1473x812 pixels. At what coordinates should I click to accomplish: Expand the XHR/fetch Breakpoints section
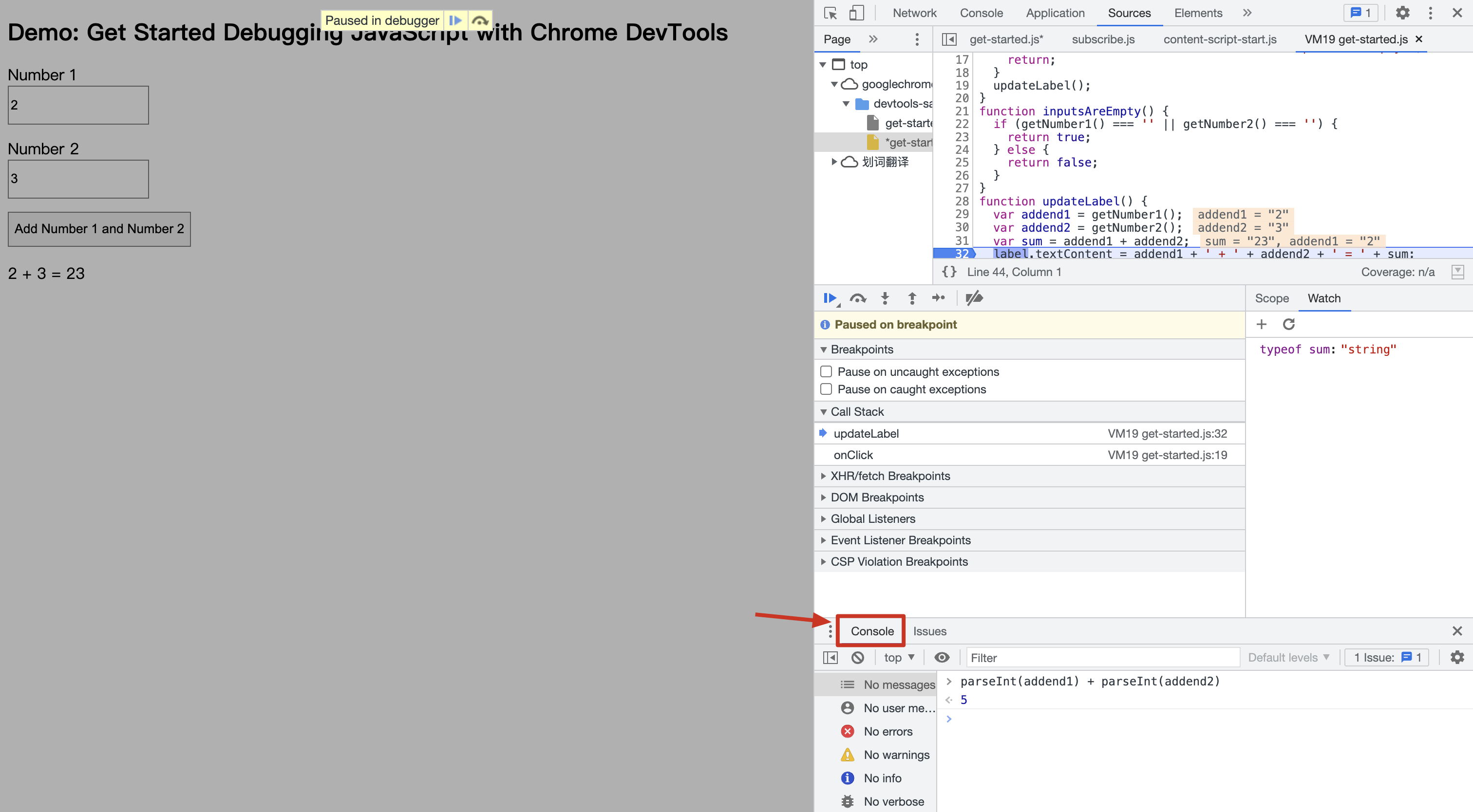[x=890, y=476]
